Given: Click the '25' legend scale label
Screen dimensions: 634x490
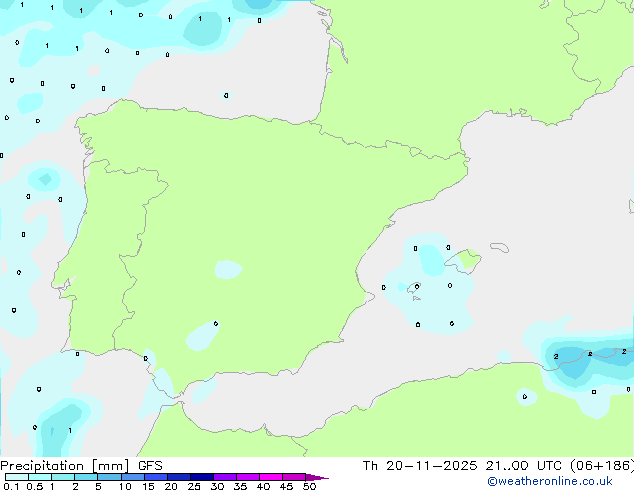Looking at the screenshot, I should click(x=194, y=486).
